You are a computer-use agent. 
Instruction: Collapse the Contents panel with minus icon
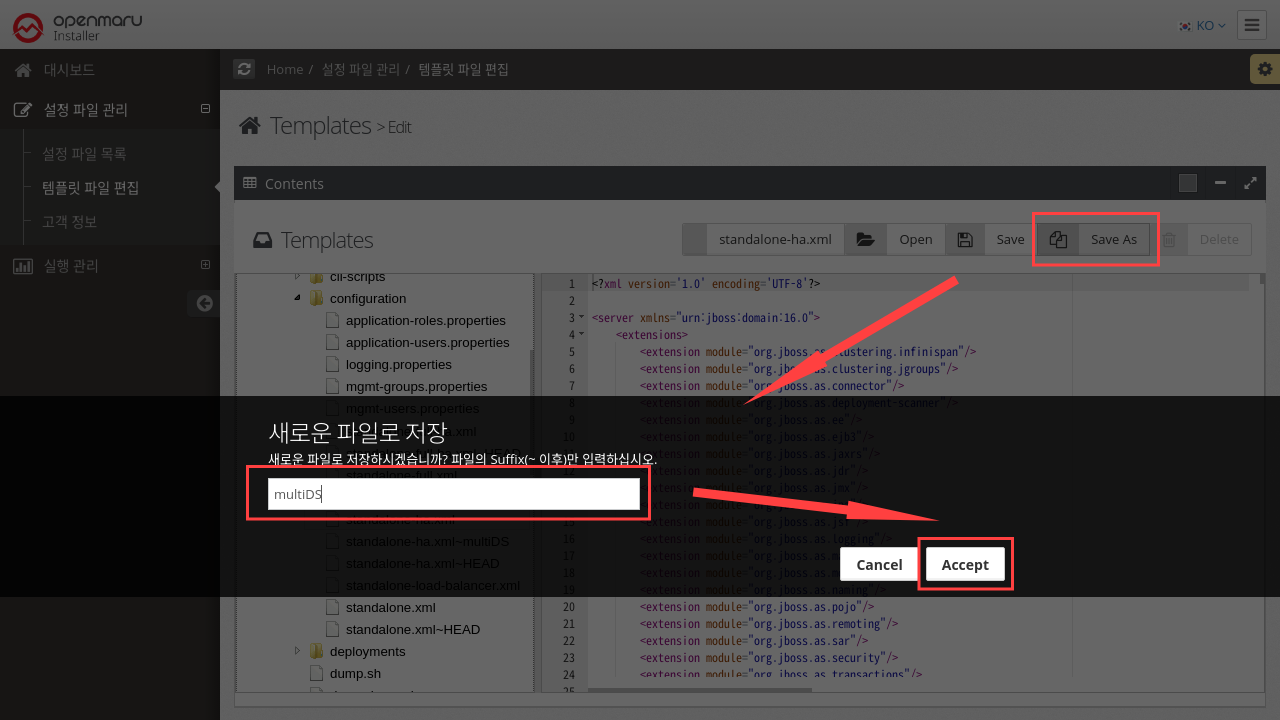pyautogui.click(x=1220, y=183)
